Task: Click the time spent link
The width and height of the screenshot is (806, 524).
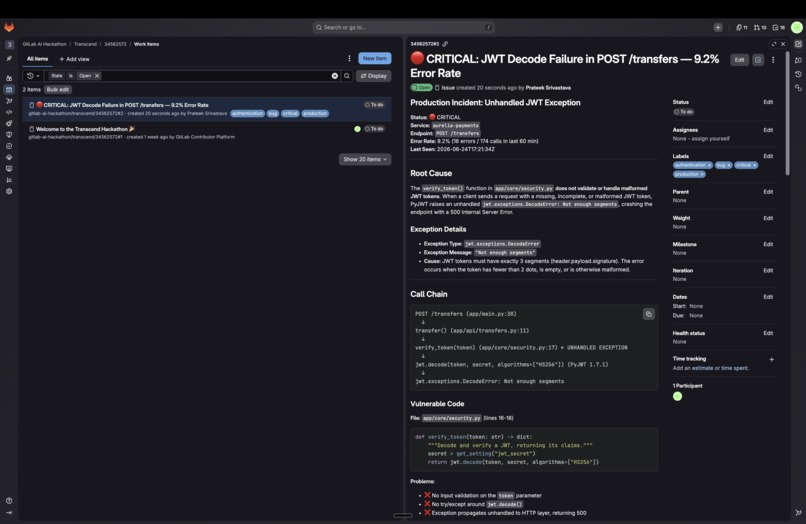Action: (735, 368)
